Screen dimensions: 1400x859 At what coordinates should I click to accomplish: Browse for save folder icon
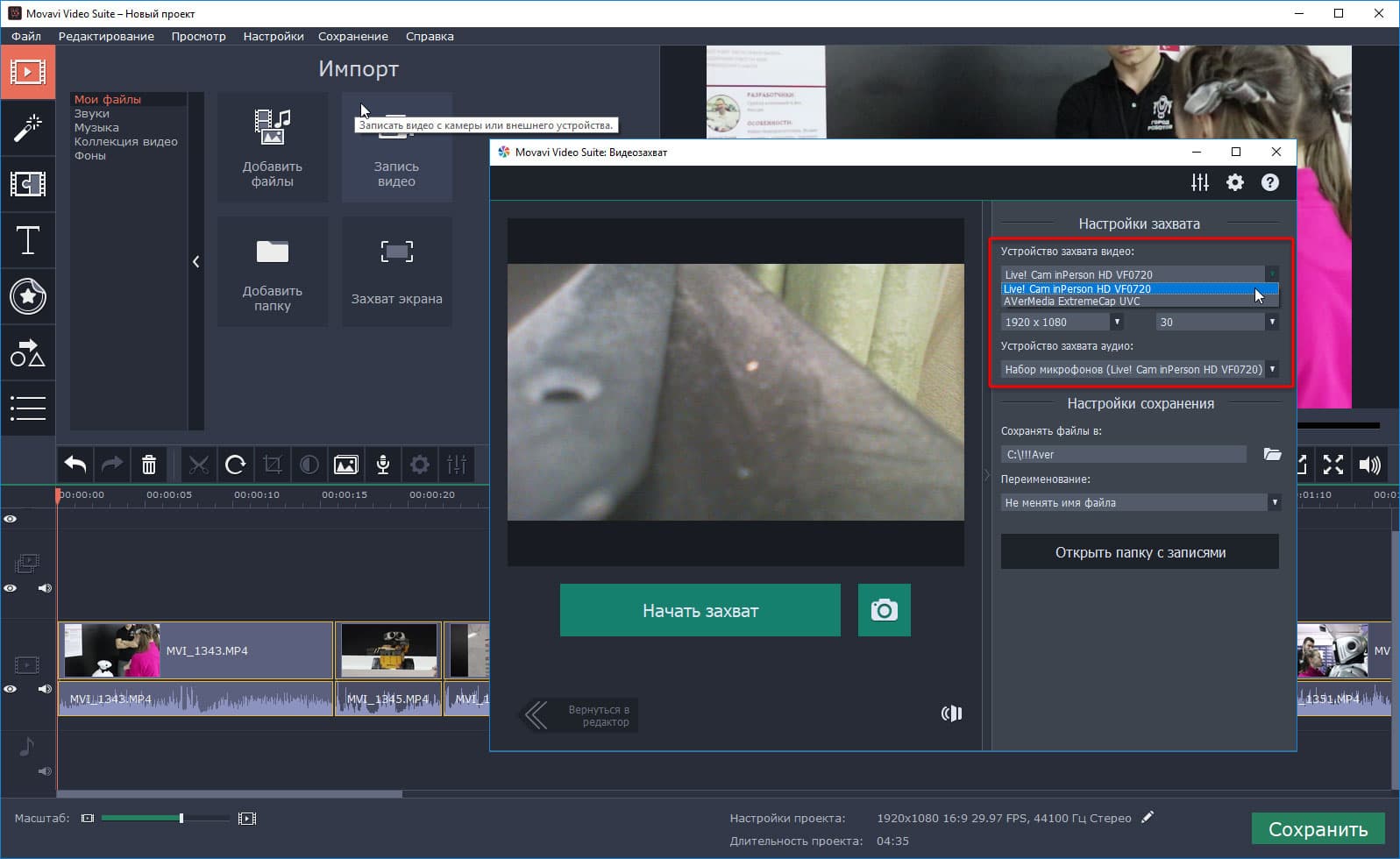(x=1272, y=454)
